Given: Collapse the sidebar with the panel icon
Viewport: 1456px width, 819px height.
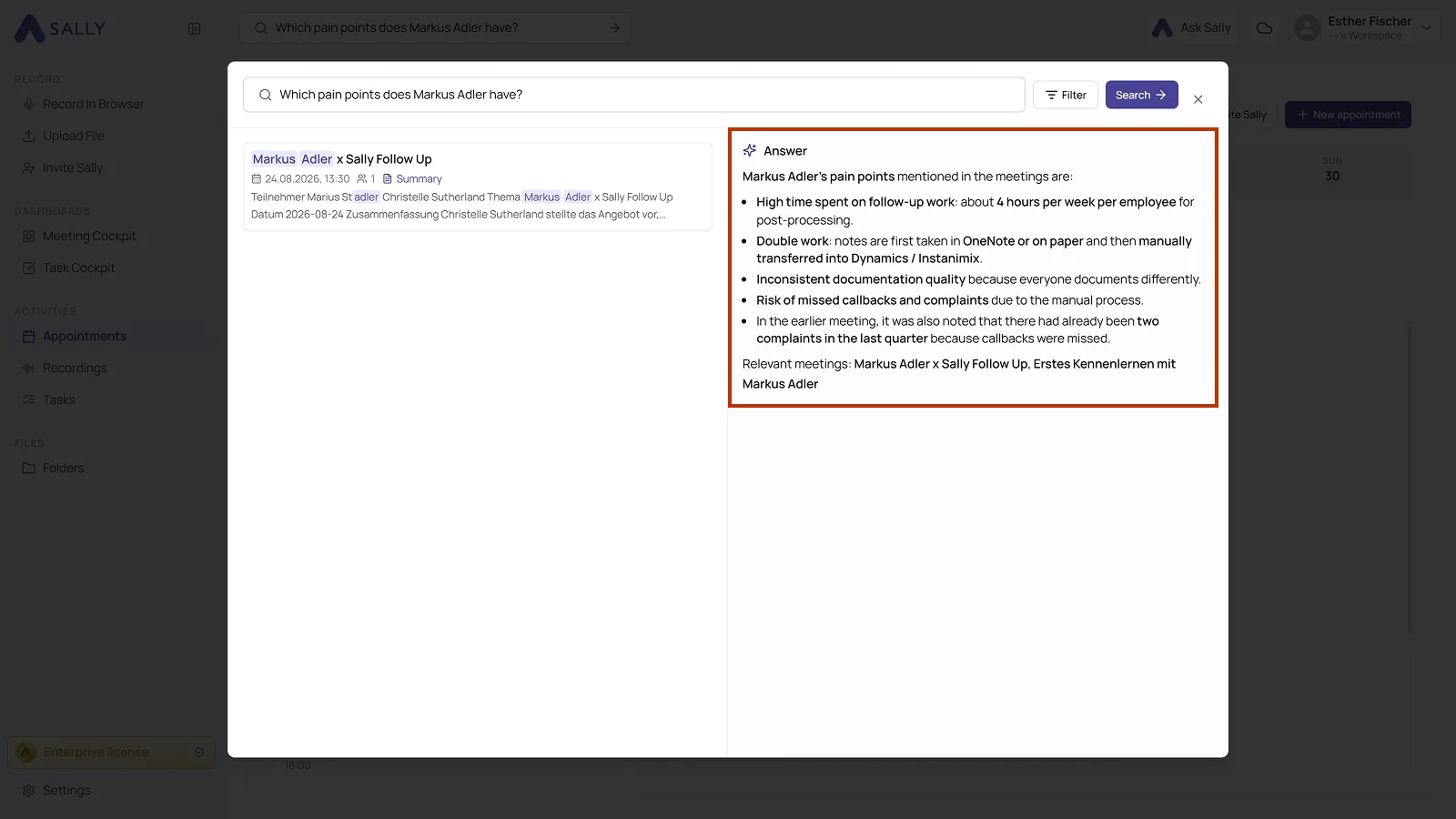Looking at the screenshot, I should pos(195,28).
